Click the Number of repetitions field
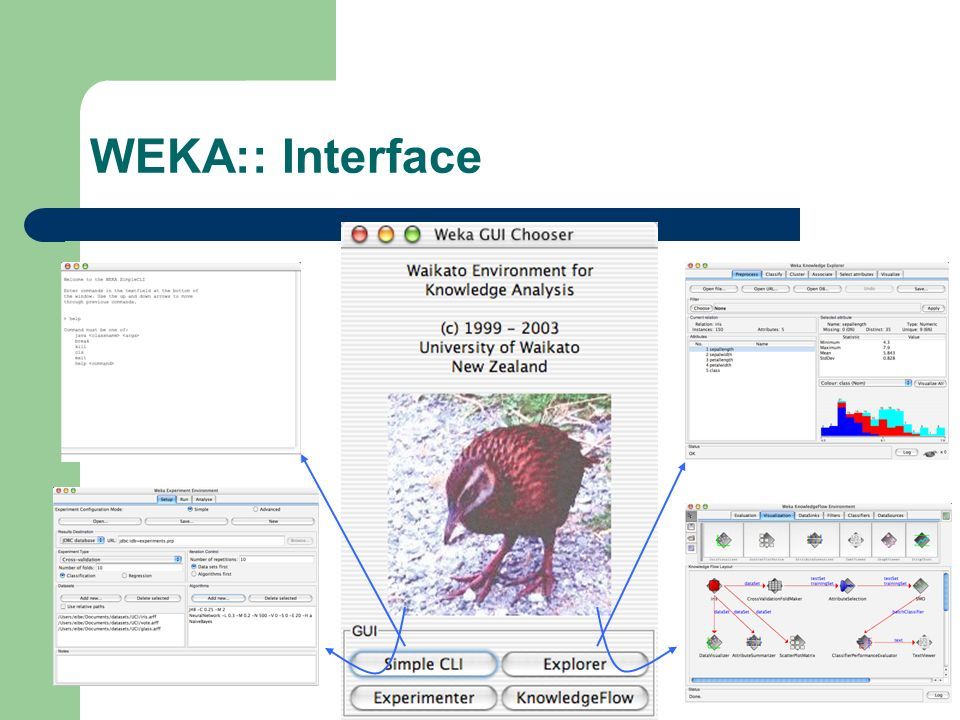This screenshot has width=960, height=720. coord(276,560)
